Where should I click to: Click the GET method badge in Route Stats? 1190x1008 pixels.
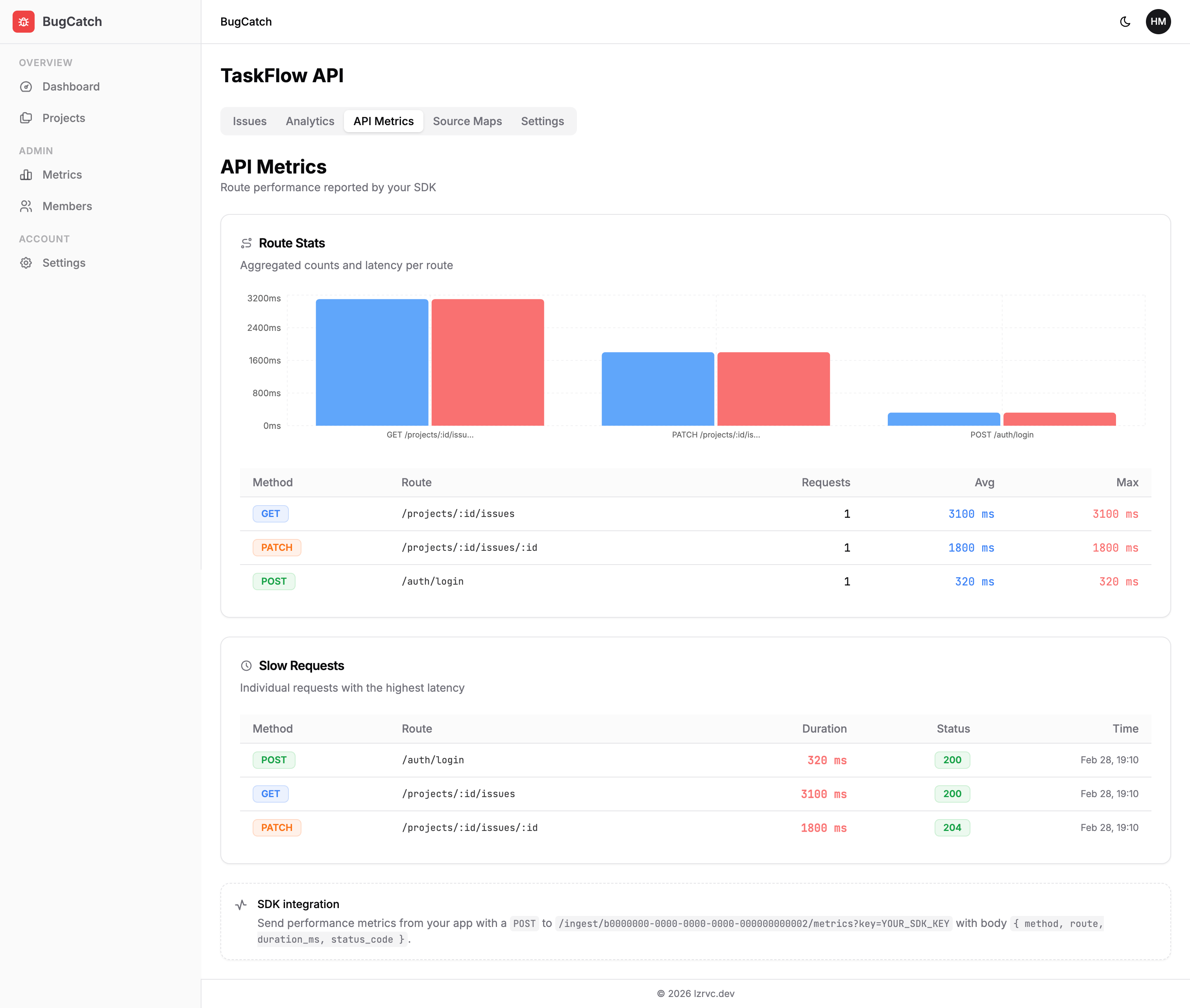click(x=270, y=513)
